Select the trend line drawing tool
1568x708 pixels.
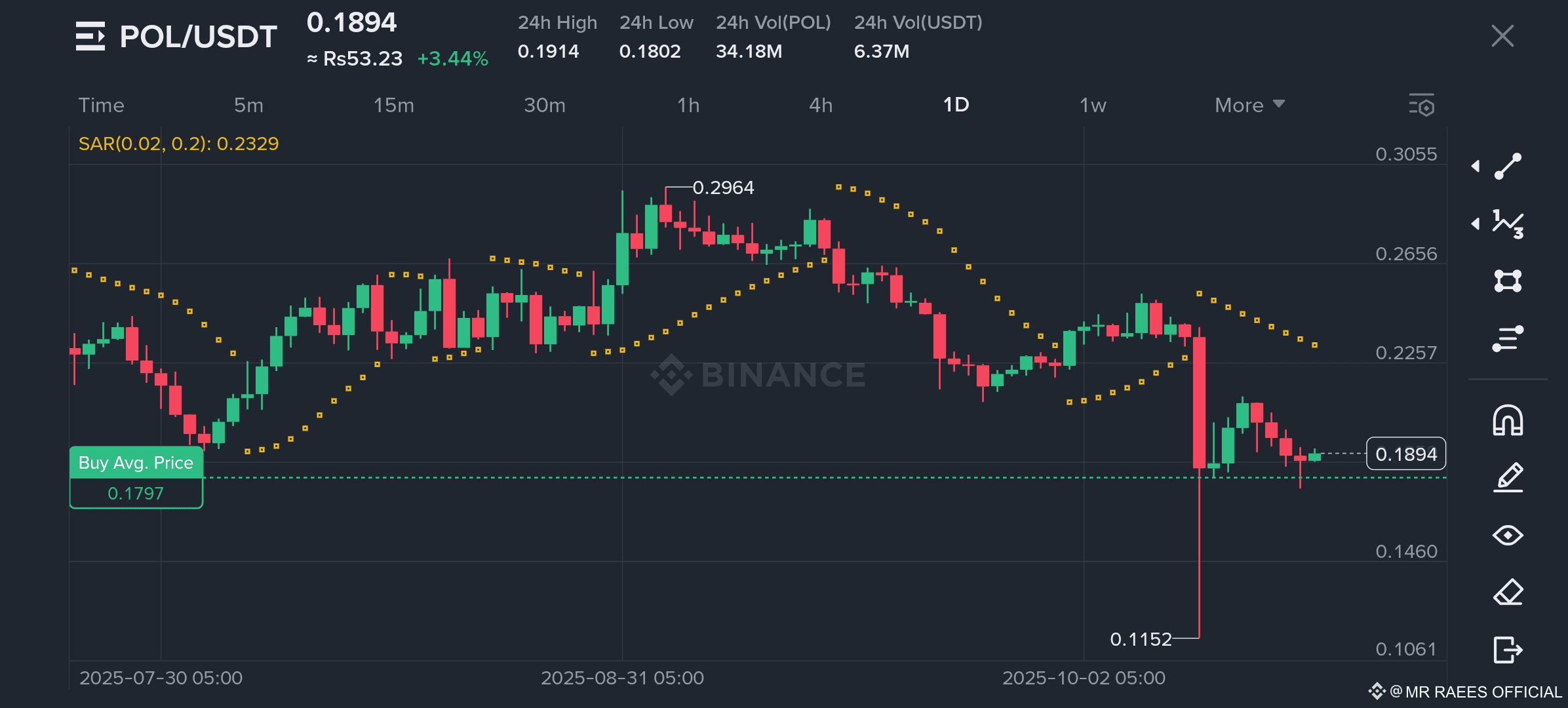1508,167
